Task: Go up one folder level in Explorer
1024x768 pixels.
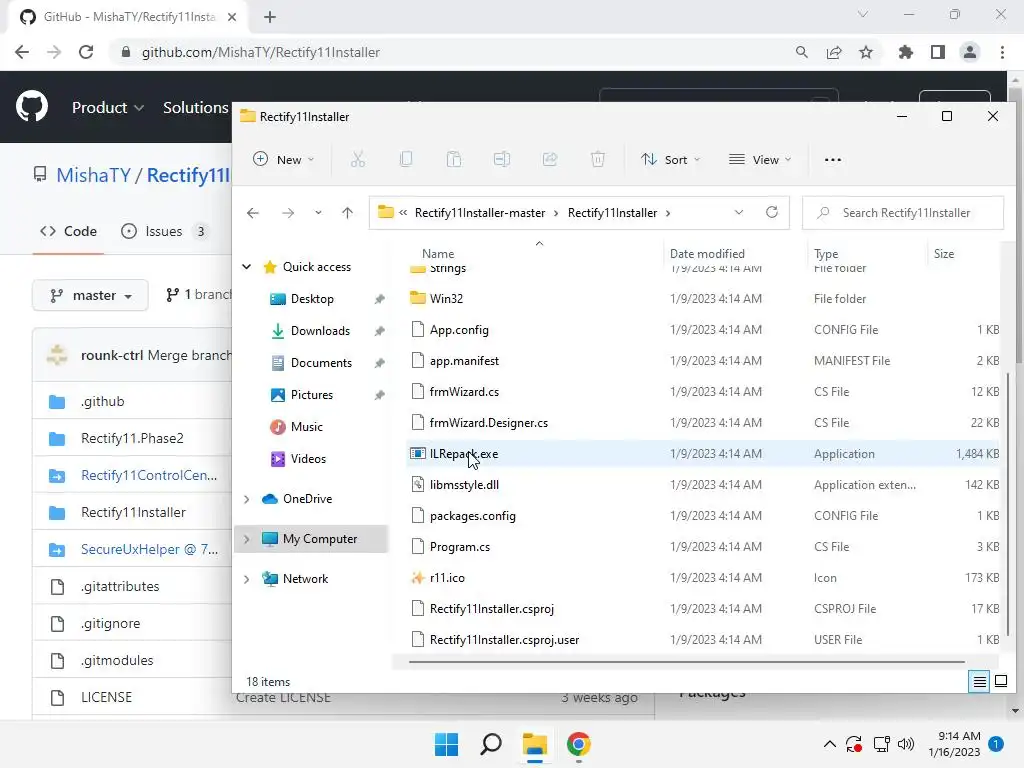Action: point(347,213)
